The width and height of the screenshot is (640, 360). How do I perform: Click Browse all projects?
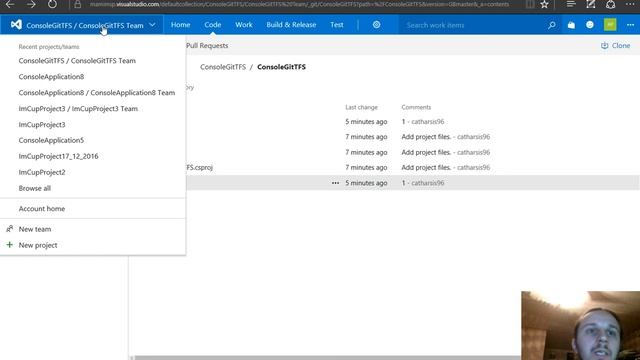pos(35,188)
